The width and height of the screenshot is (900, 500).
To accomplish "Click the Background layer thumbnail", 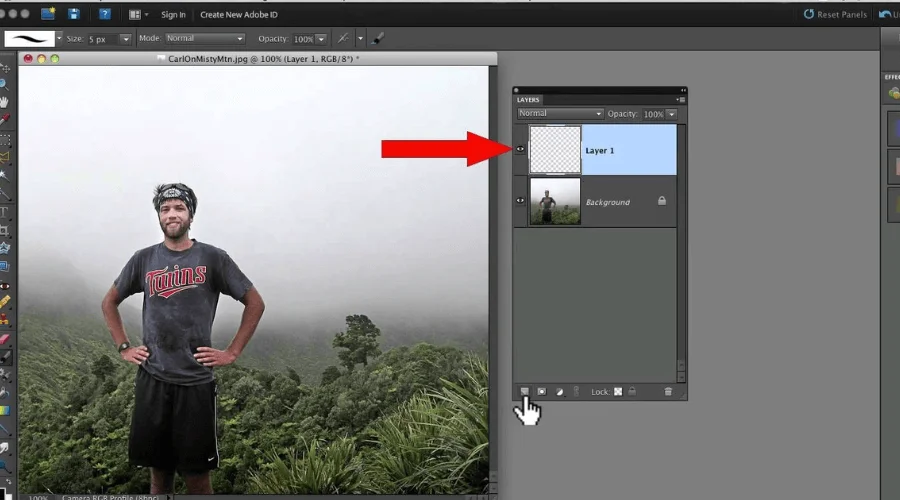I will click(555, 201).
